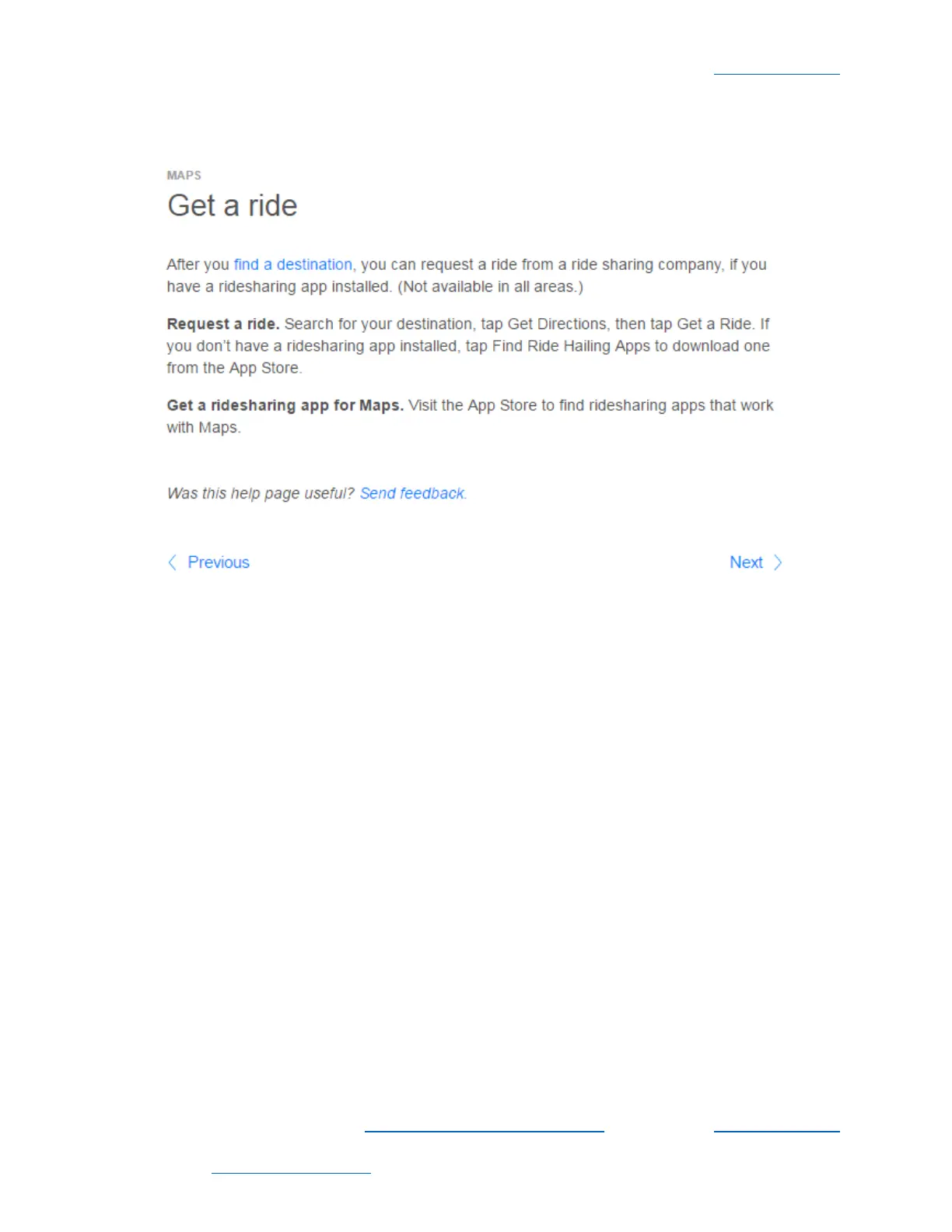Click the 'Find Ride Hailing Apps' phrase
952x1232 pixels.
(571, 346)
